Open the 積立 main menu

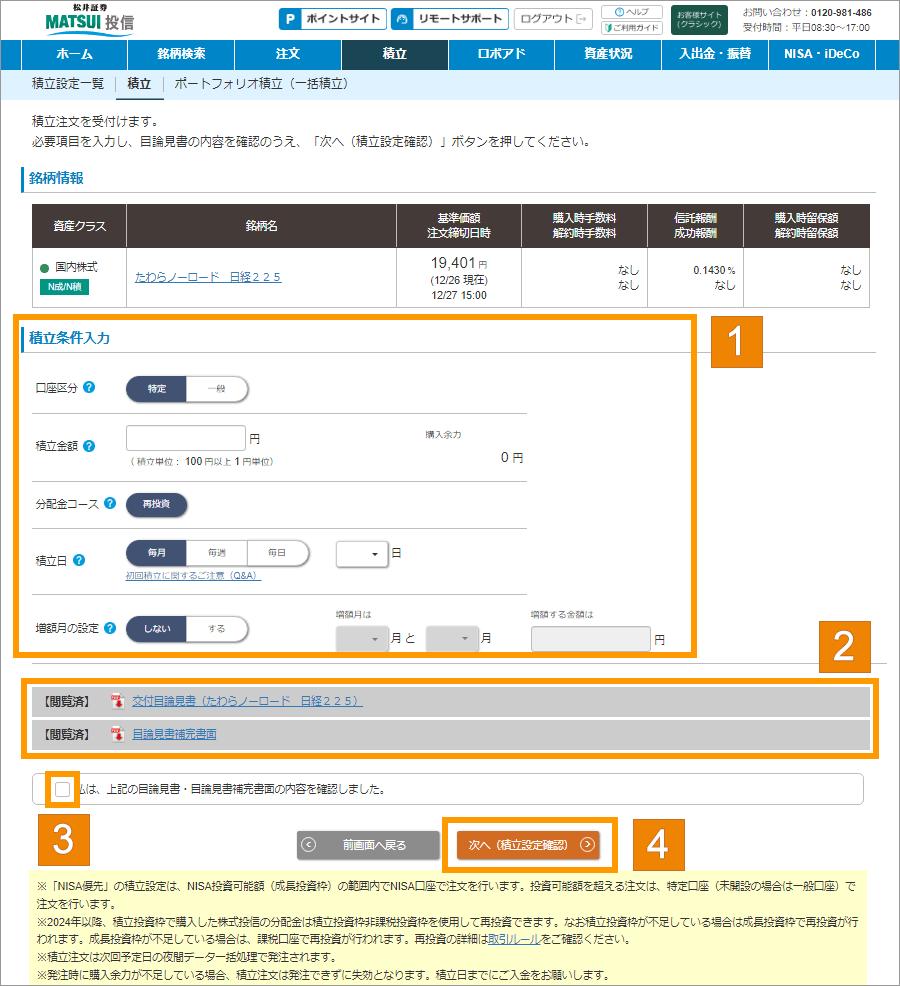(x=395, y=54)
